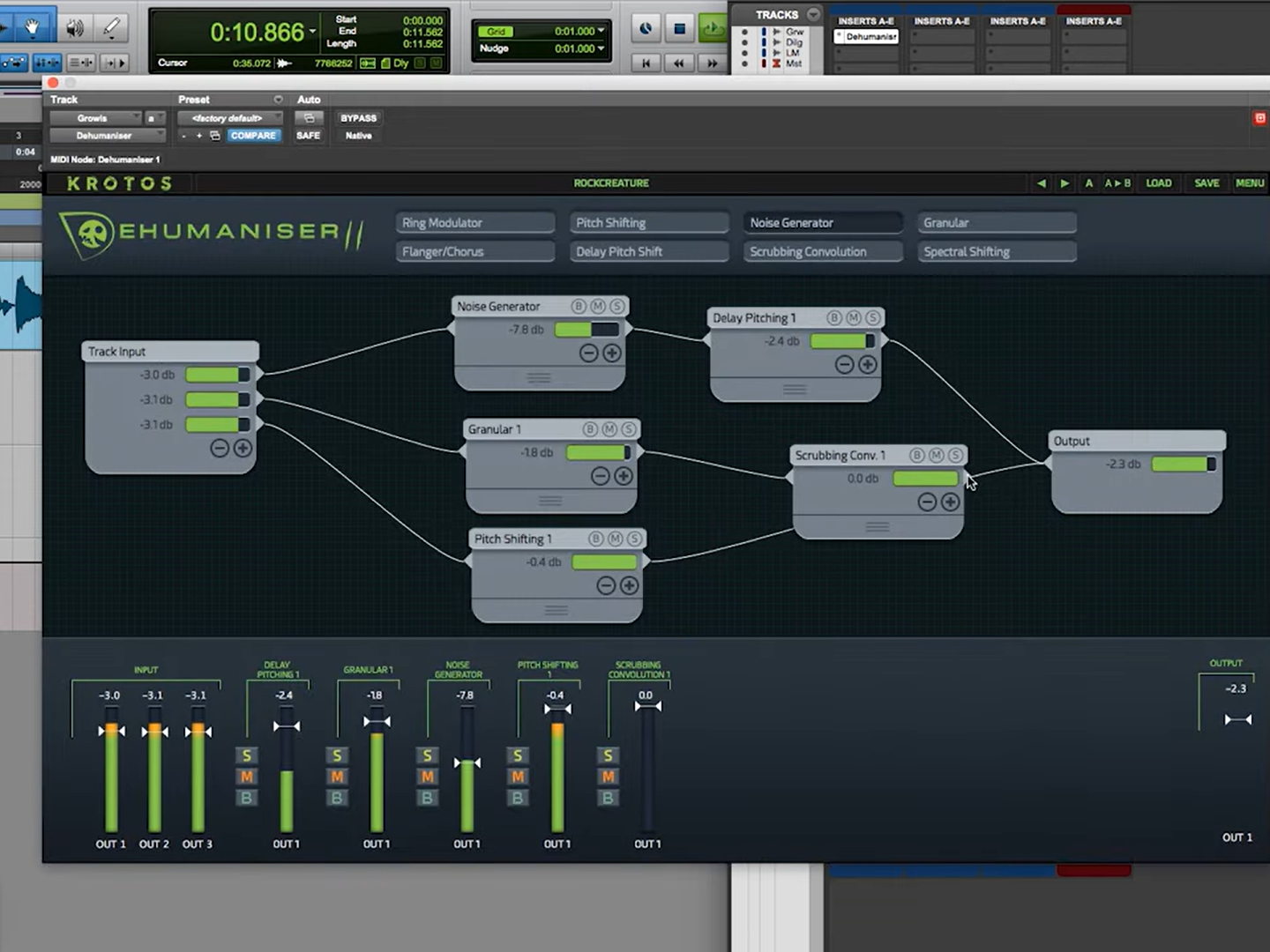
Task: Open the Dehumaniser insert selector
Action: (107, 136)
